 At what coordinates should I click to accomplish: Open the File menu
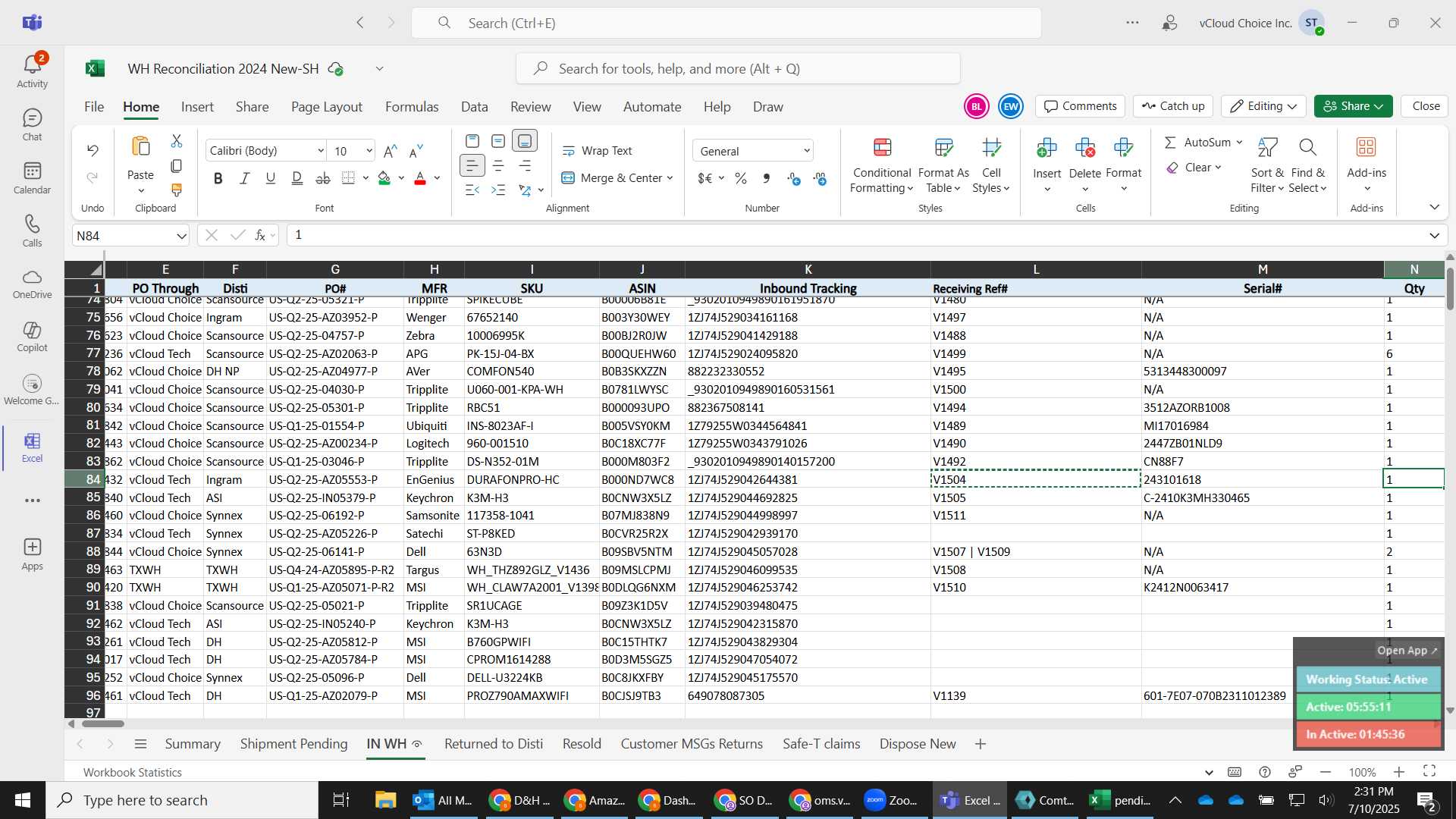tap(94, 107)
